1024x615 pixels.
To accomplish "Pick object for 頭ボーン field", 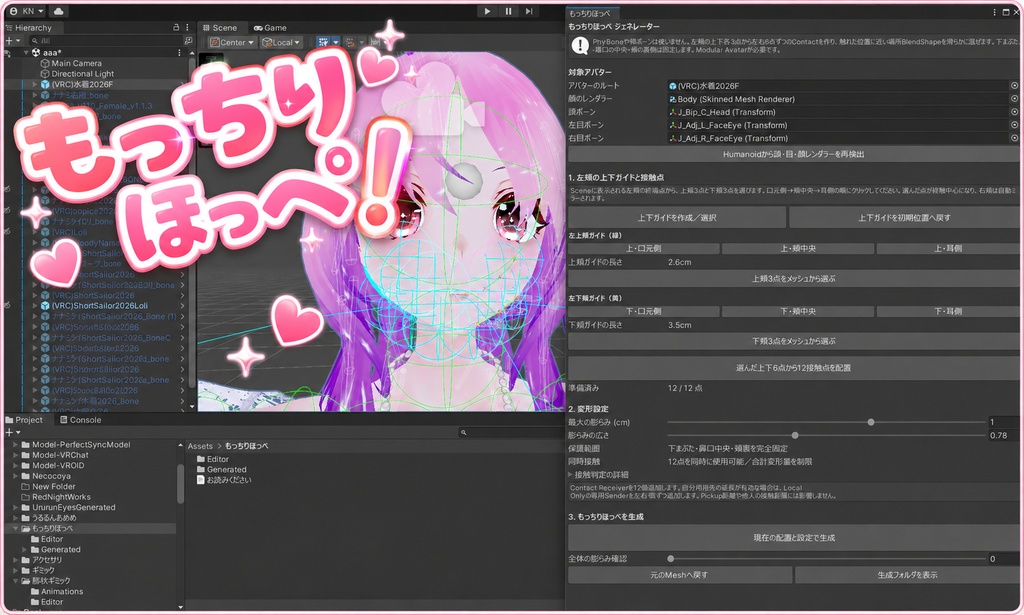I will pos(1014,112).
